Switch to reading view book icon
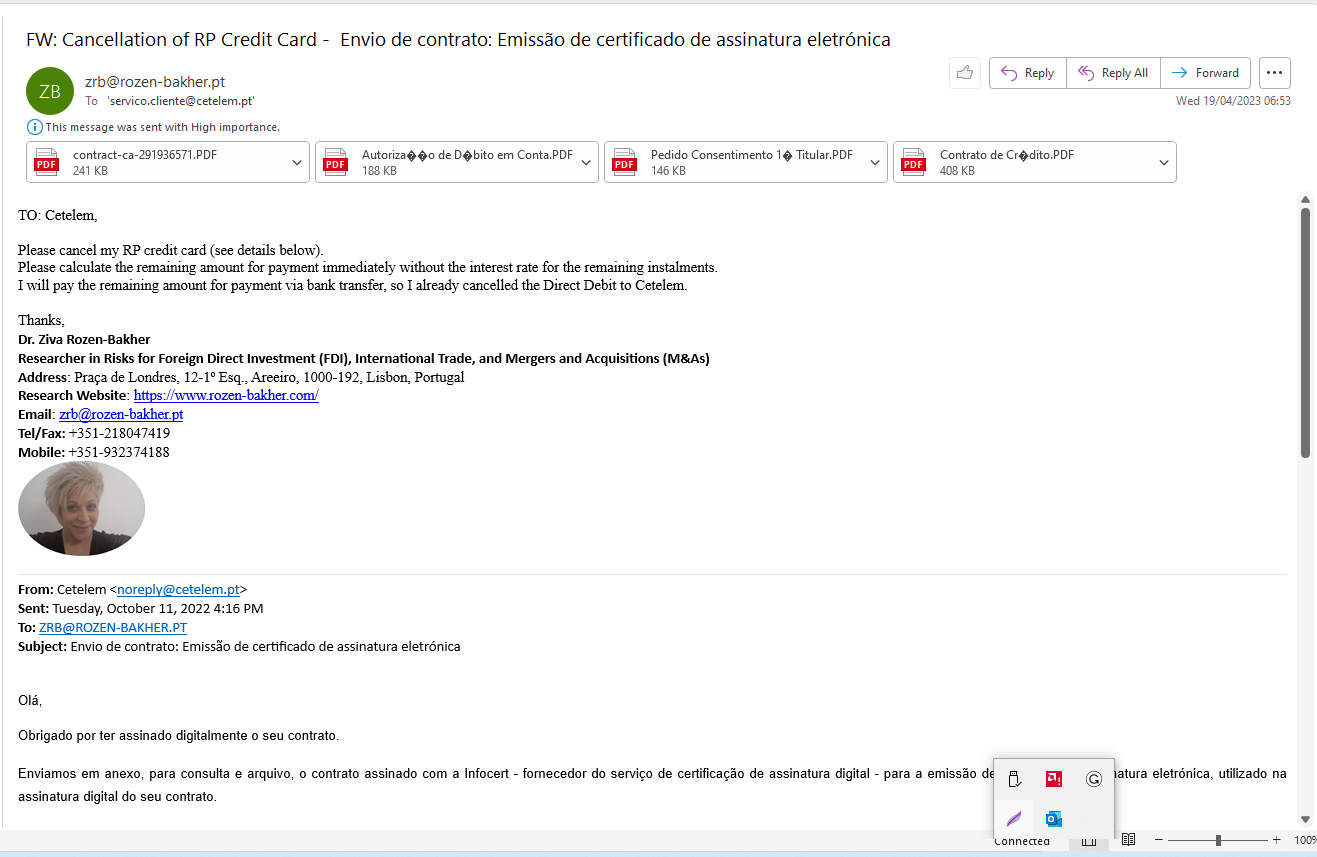This screenshot has width=1317, height=857. coord(1128,840)
